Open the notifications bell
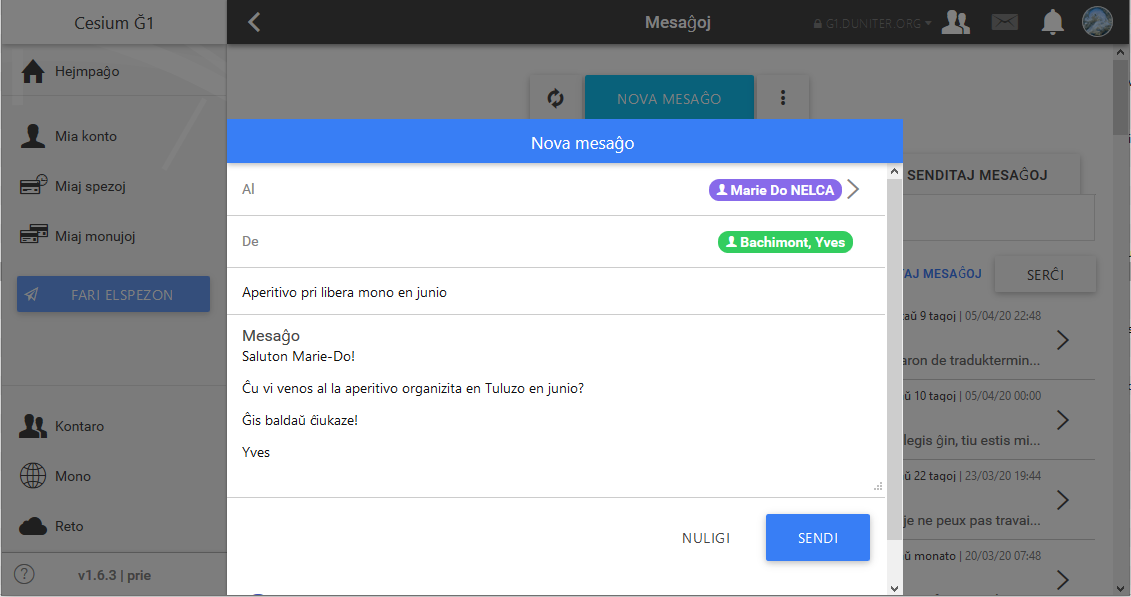This screenshot has height=597, width=1131. [1052, 22]
